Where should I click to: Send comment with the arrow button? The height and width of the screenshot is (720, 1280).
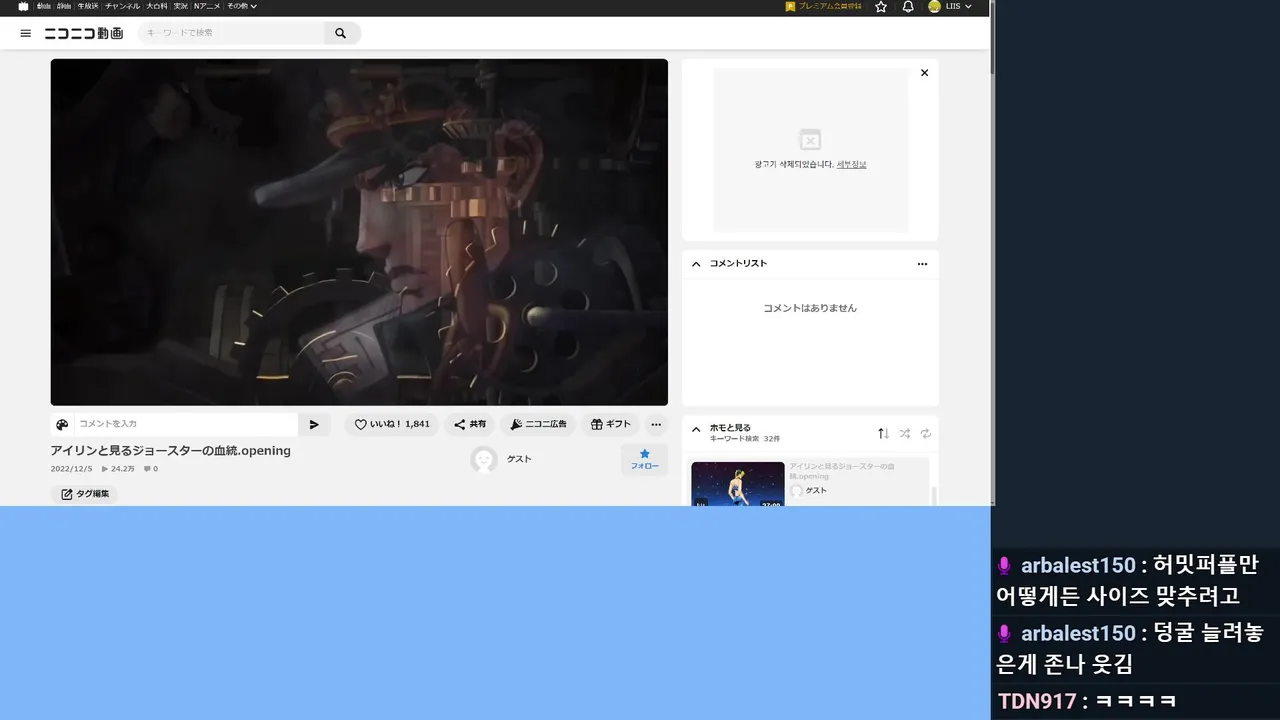point(314,424)
